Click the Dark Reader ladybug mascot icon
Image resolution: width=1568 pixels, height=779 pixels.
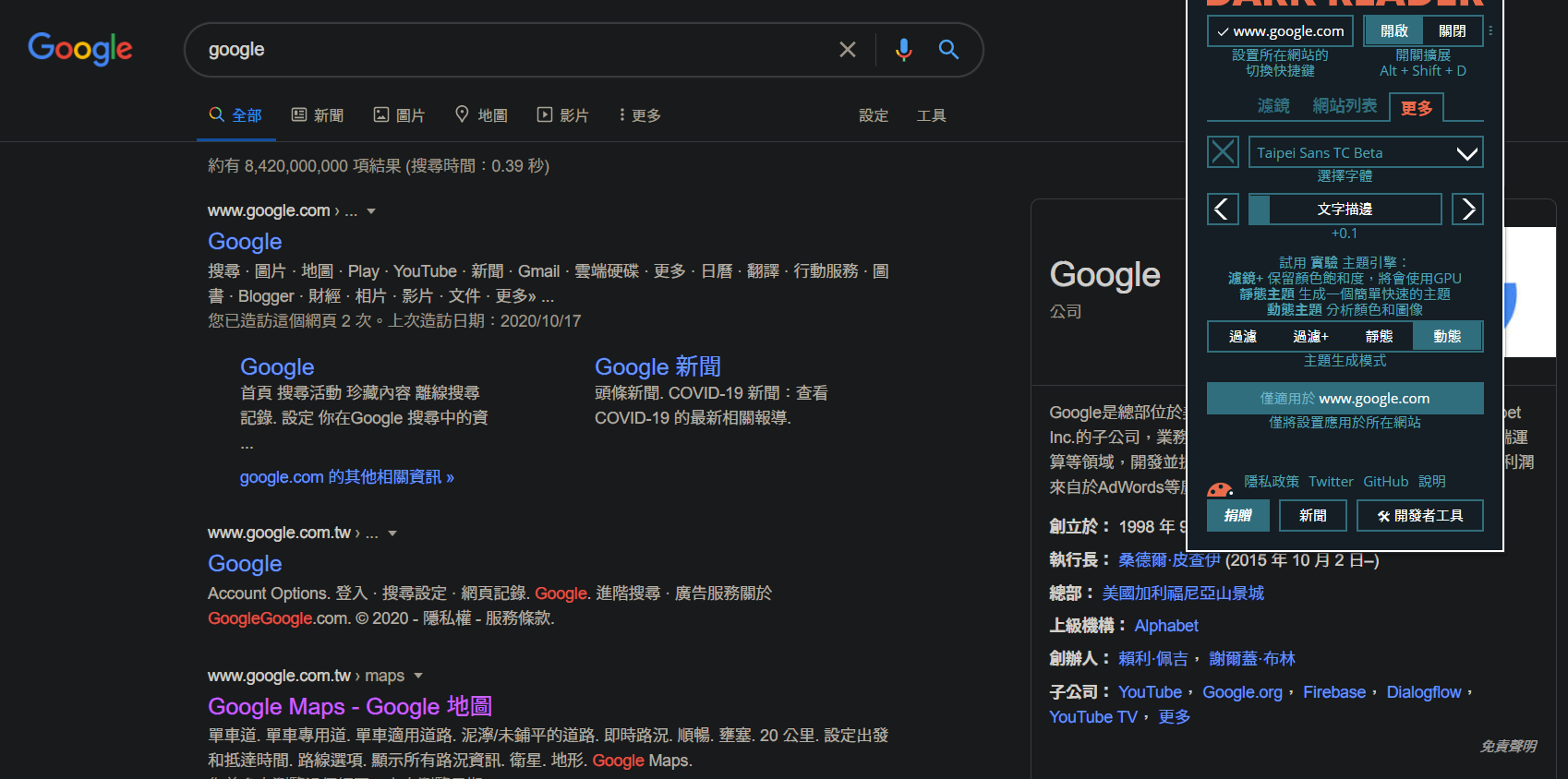(1220, 489)
